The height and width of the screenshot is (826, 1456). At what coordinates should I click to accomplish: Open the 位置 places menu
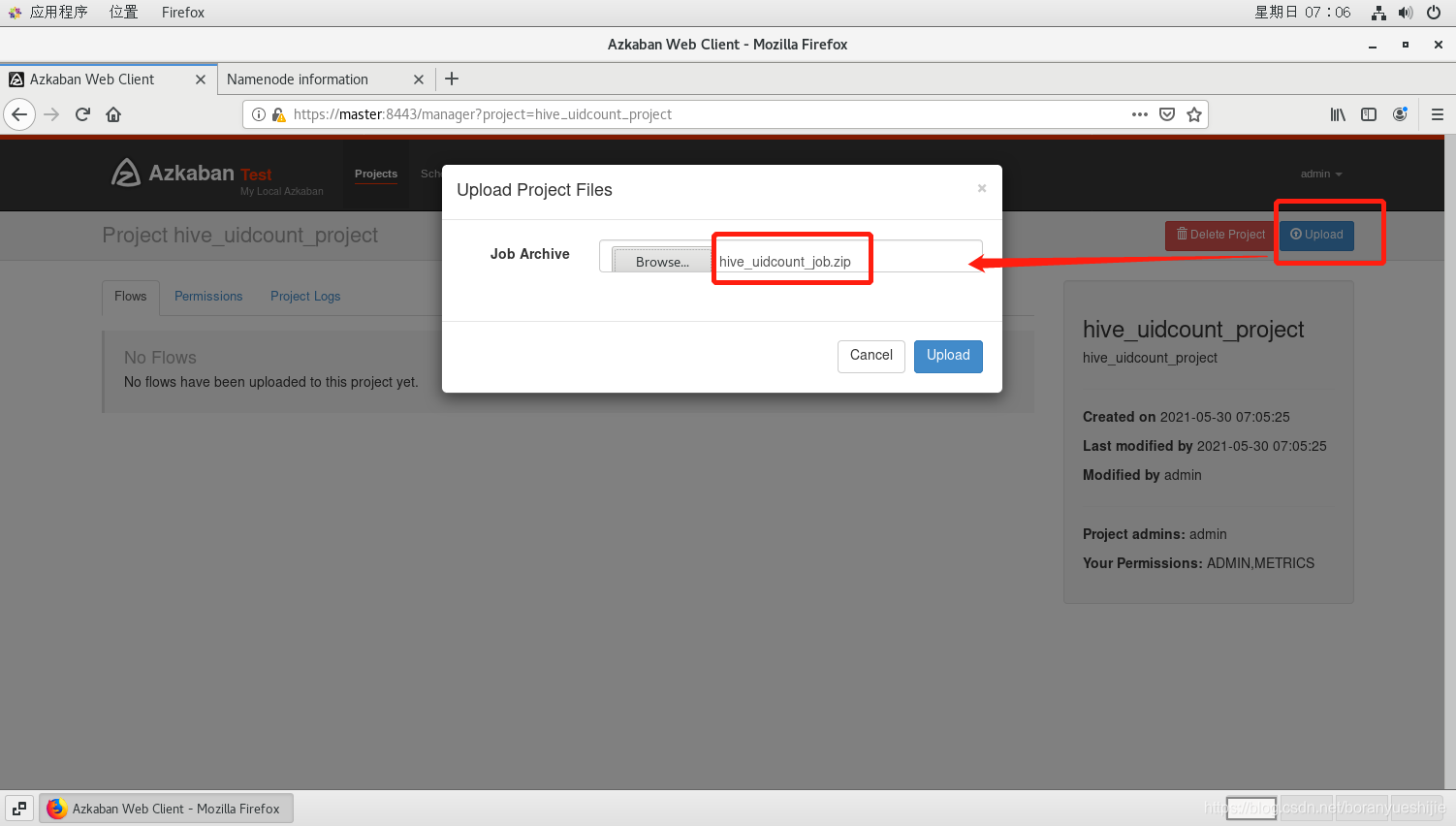(x=123, y=13)
